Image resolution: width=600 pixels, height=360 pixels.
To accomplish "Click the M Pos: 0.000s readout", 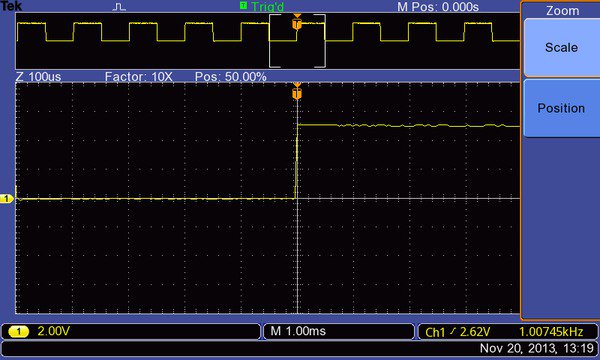I will (438, 7).
